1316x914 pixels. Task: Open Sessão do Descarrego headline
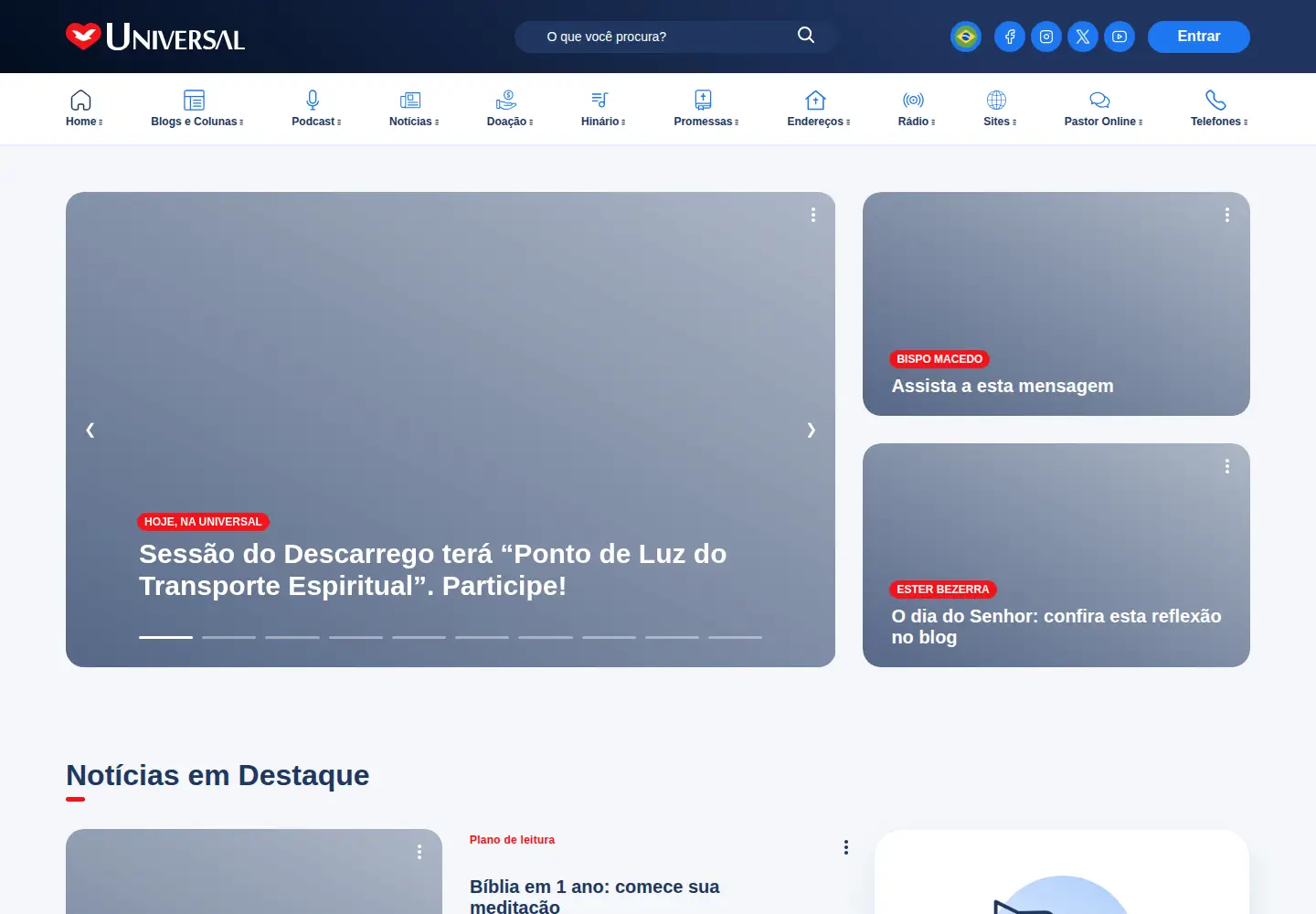pos(432,569)
